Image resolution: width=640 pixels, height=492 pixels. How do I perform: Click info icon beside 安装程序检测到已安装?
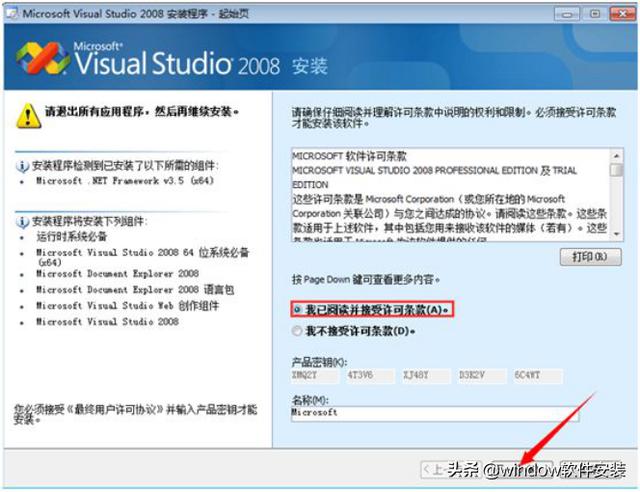(22, 166)
